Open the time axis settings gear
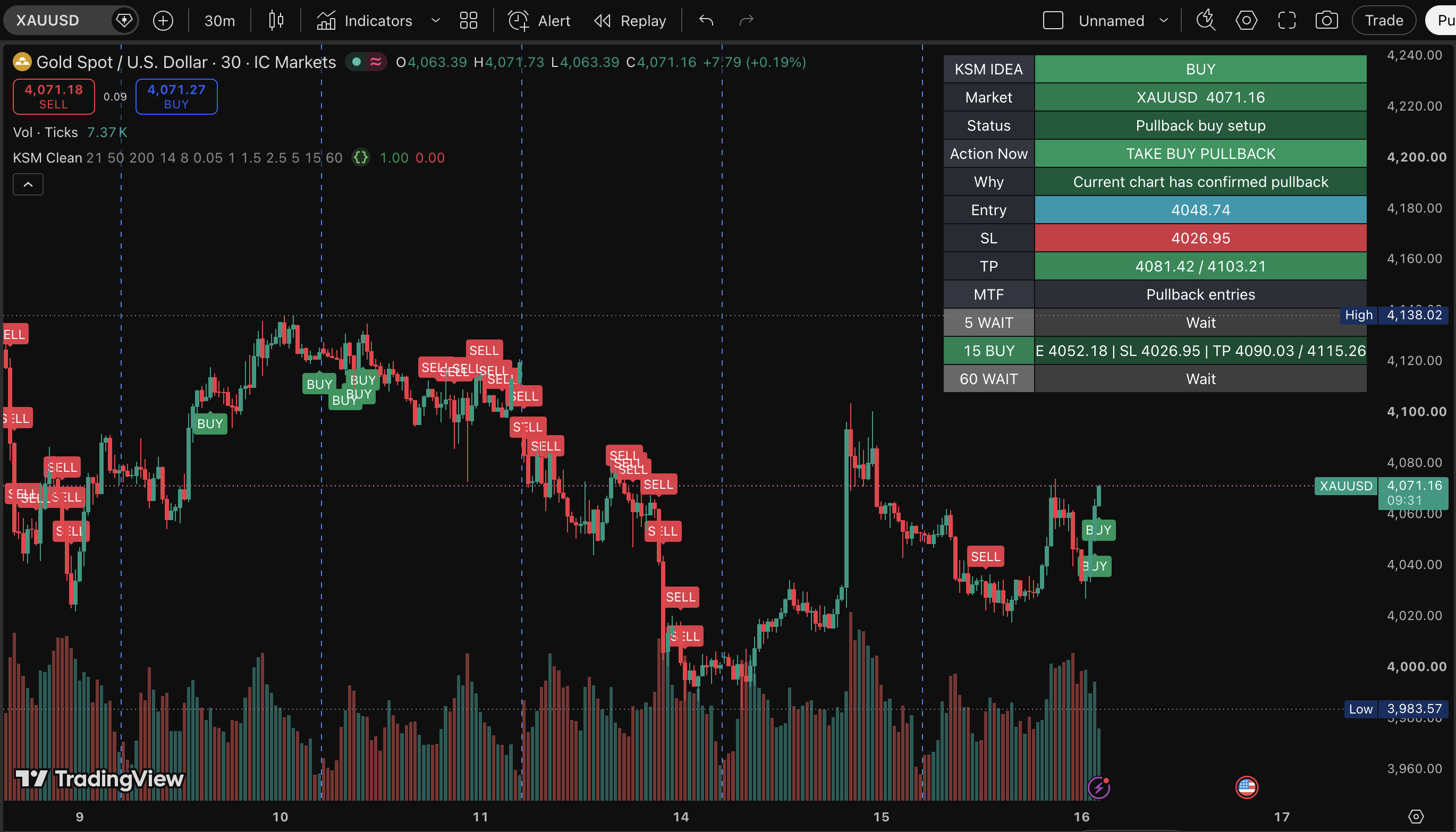This screenshot has width=1456, height=832. point(1416,816)
